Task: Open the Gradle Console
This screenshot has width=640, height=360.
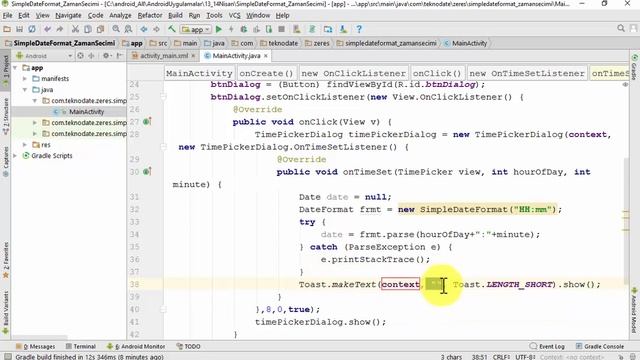Action: [600, 346]
